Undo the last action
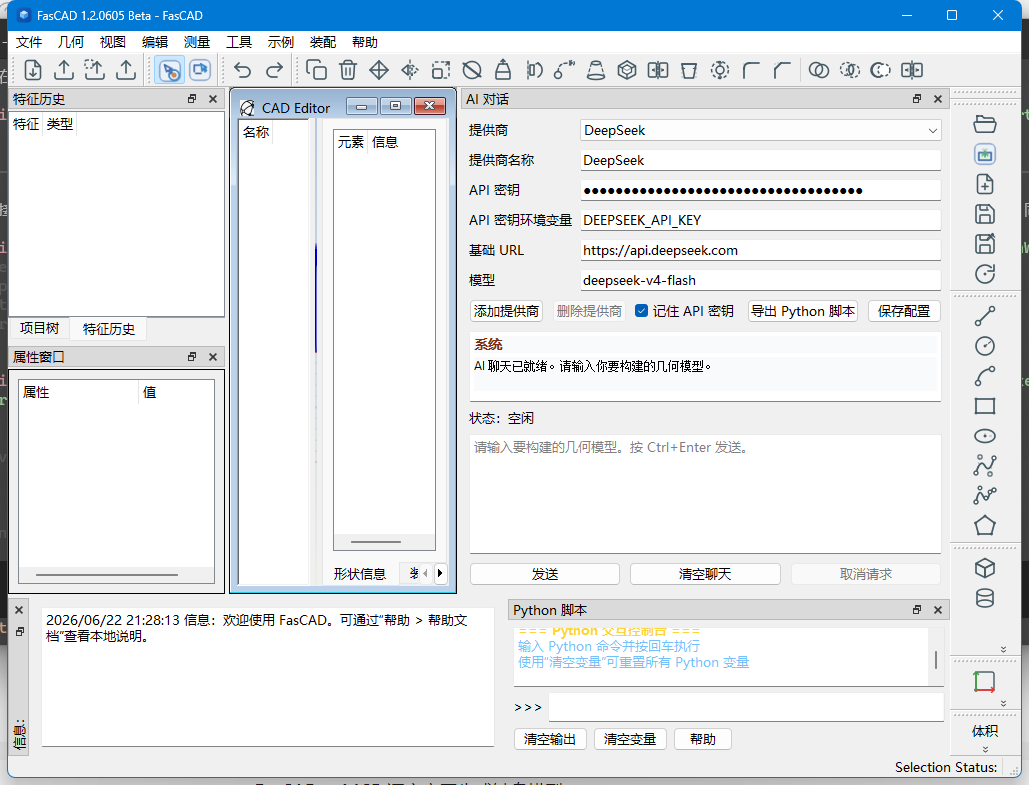 [243, 70]
